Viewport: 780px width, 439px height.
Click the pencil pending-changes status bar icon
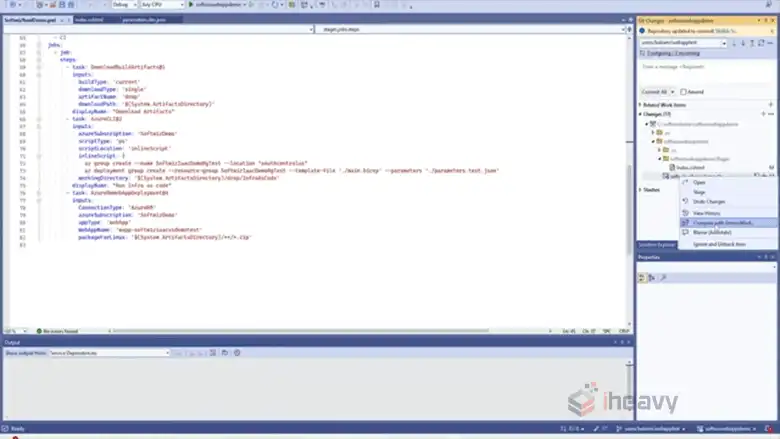pyautogui.click(x=596, y=429)
